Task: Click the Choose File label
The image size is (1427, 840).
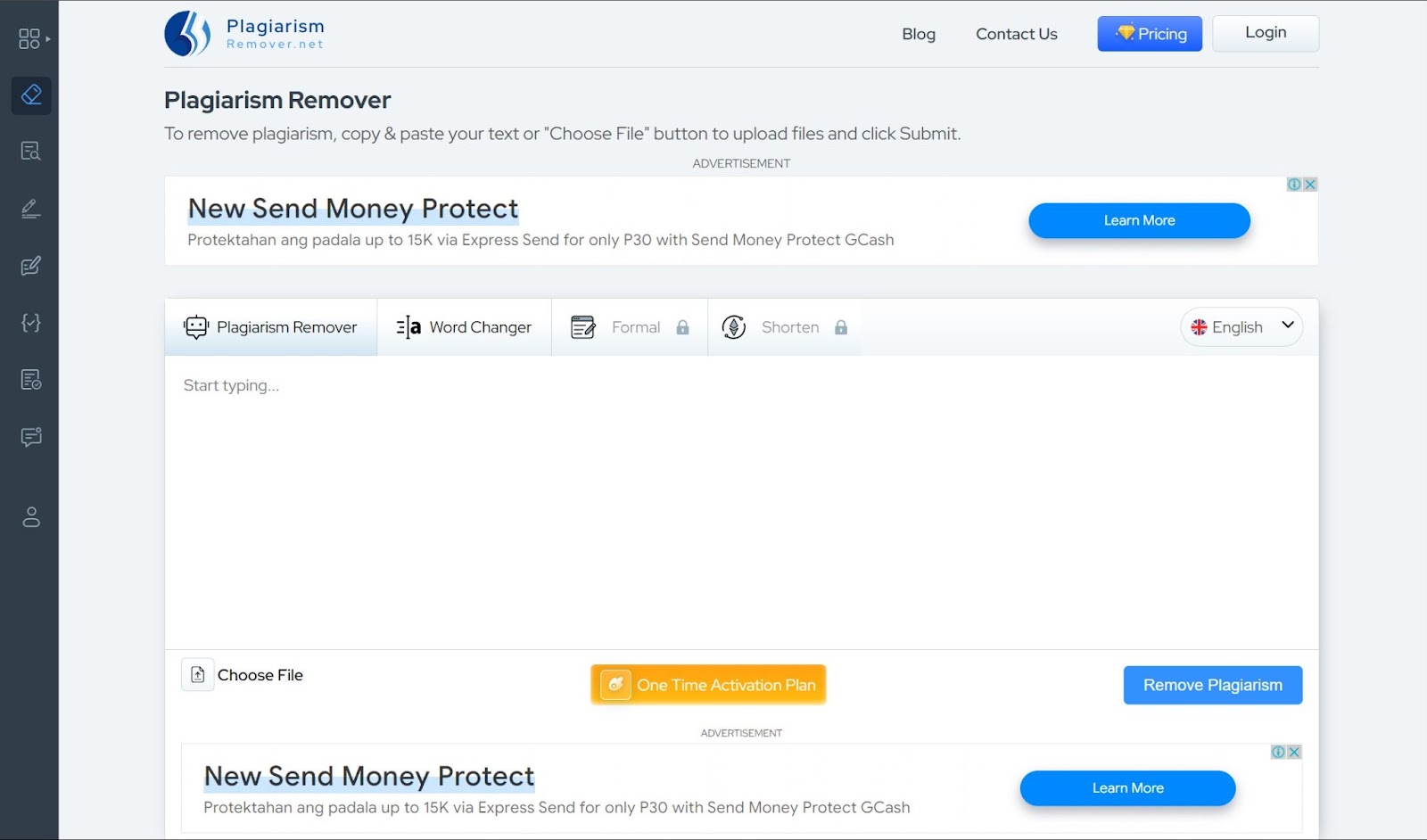Action: pyautogui.click(x=260, y=675)
